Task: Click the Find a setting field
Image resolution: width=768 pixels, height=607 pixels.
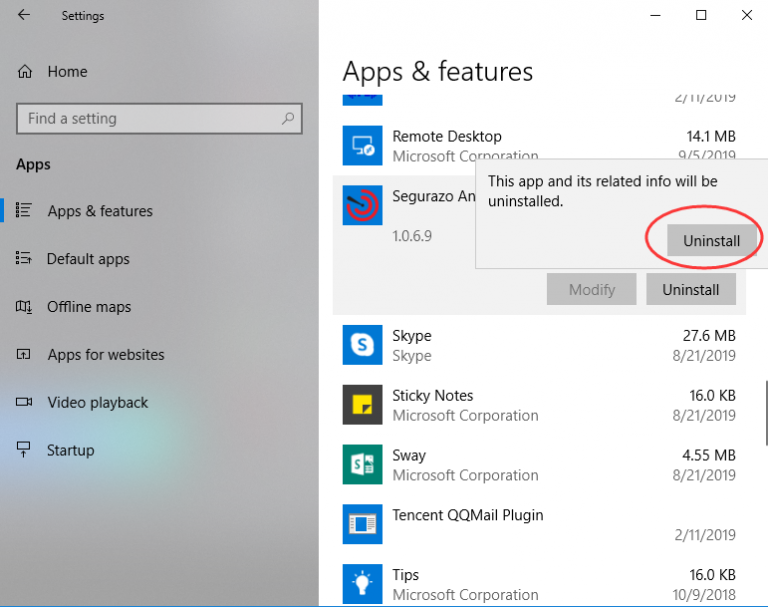Action: click(159, 119)
